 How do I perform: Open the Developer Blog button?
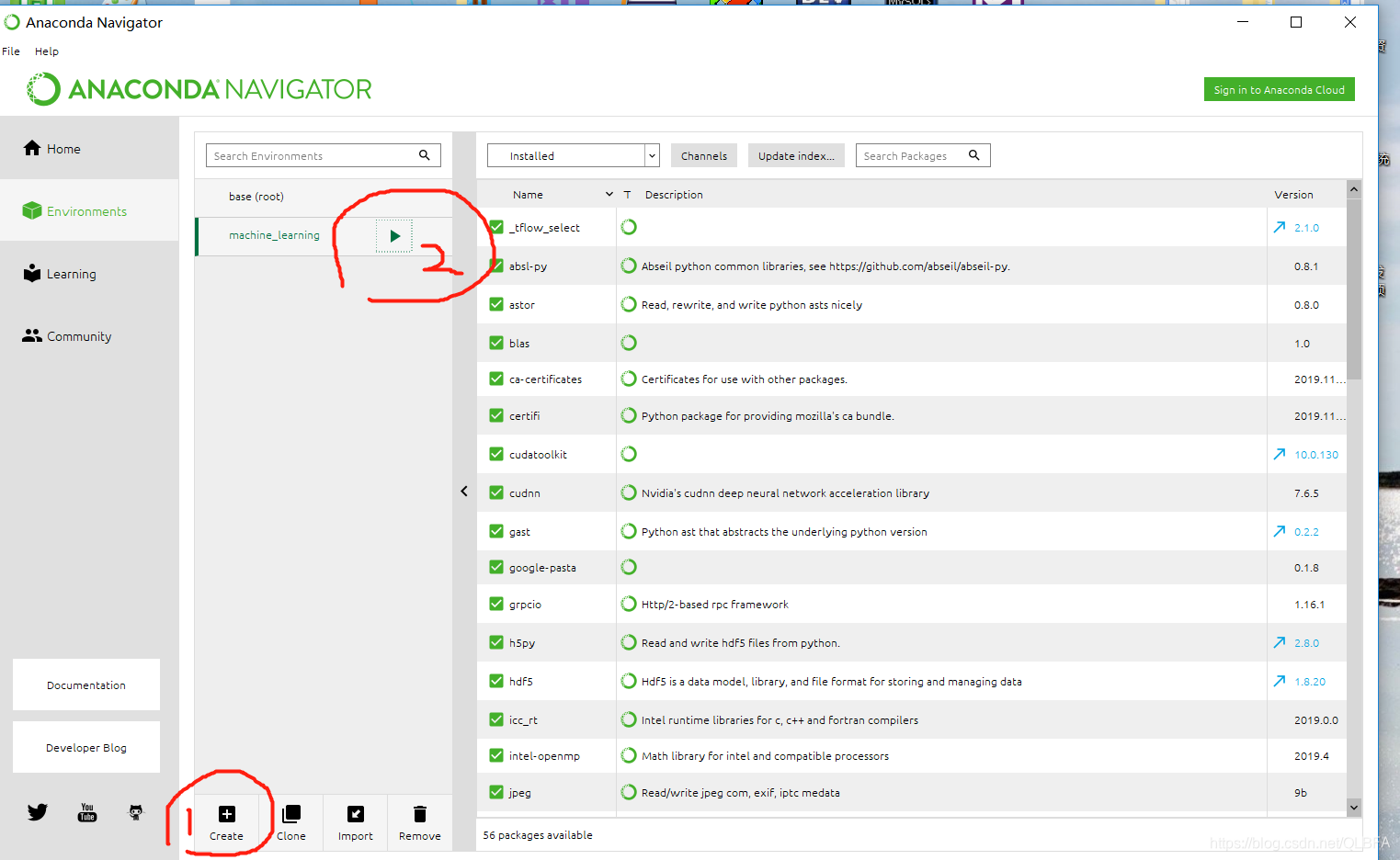[x=86, y=747]
